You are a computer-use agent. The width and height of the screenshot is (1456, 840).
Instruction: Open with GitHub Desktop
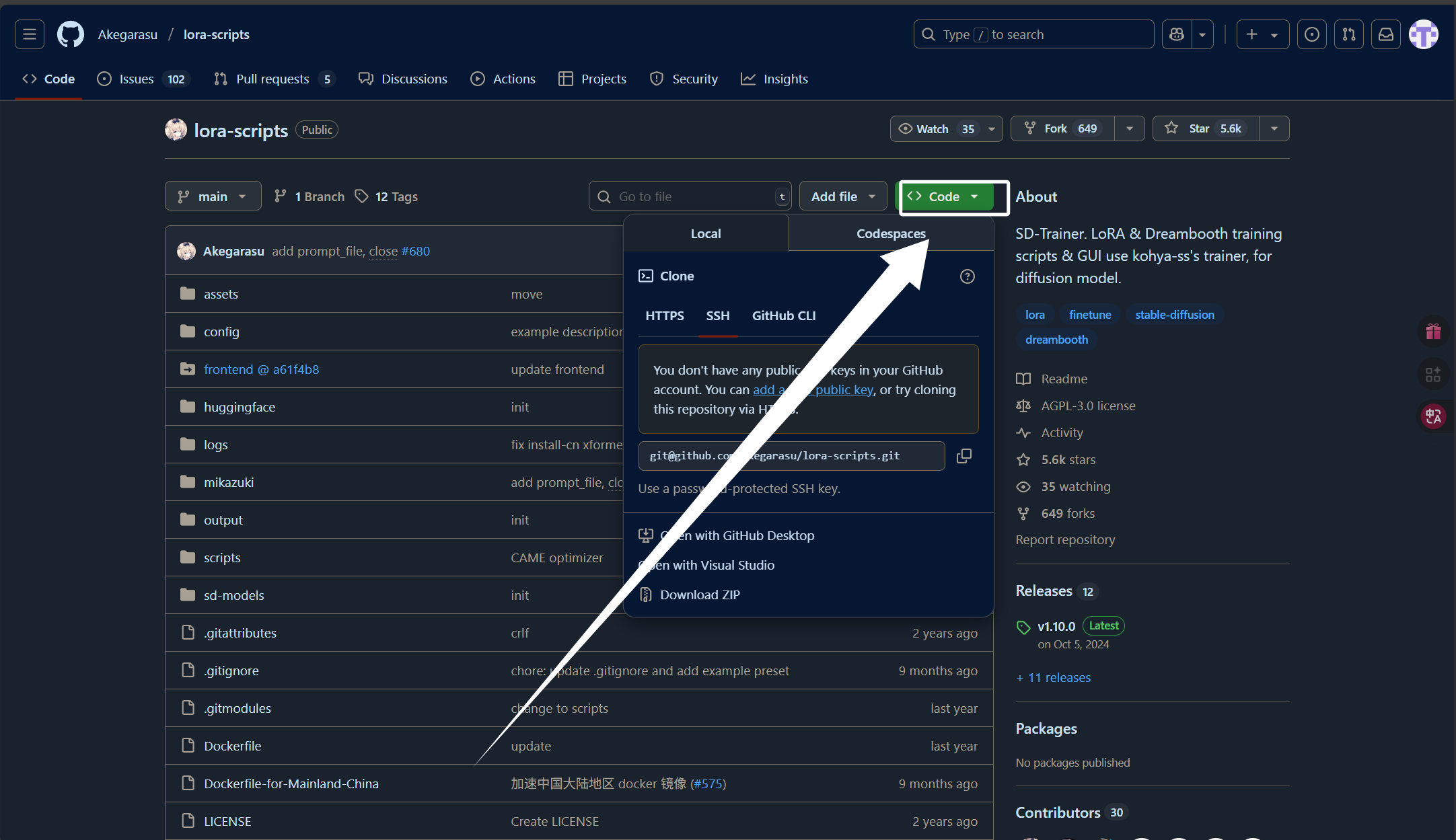click(727, 535)
